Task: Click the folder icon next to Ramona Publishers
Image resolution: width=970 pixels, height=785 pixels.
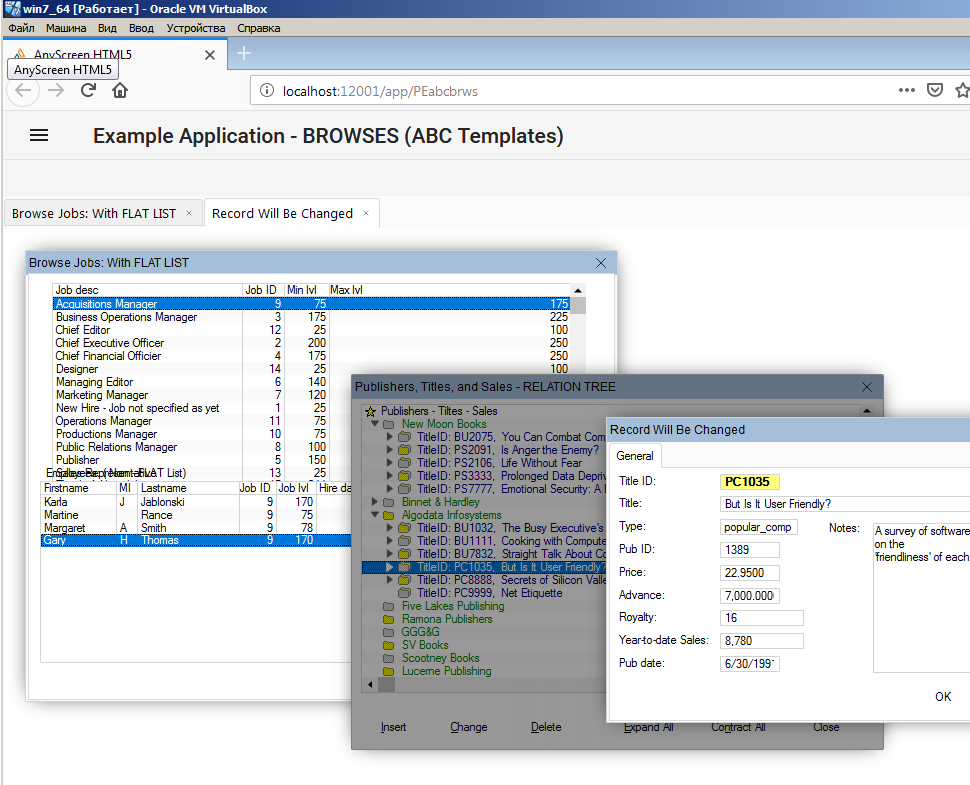Action: coord(388,619)
